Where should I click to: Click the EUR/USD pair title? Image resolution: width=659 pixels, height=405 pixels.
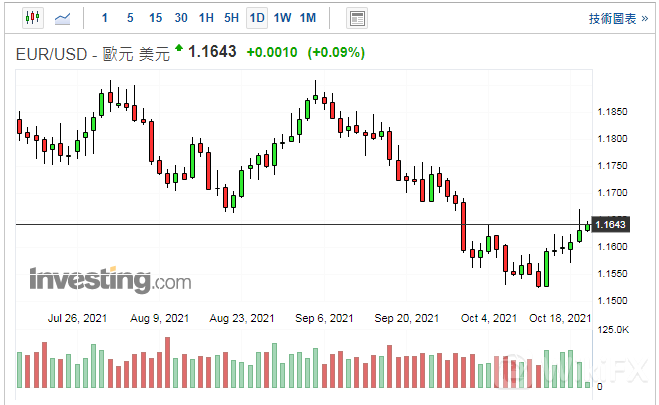tap(93, 54)
